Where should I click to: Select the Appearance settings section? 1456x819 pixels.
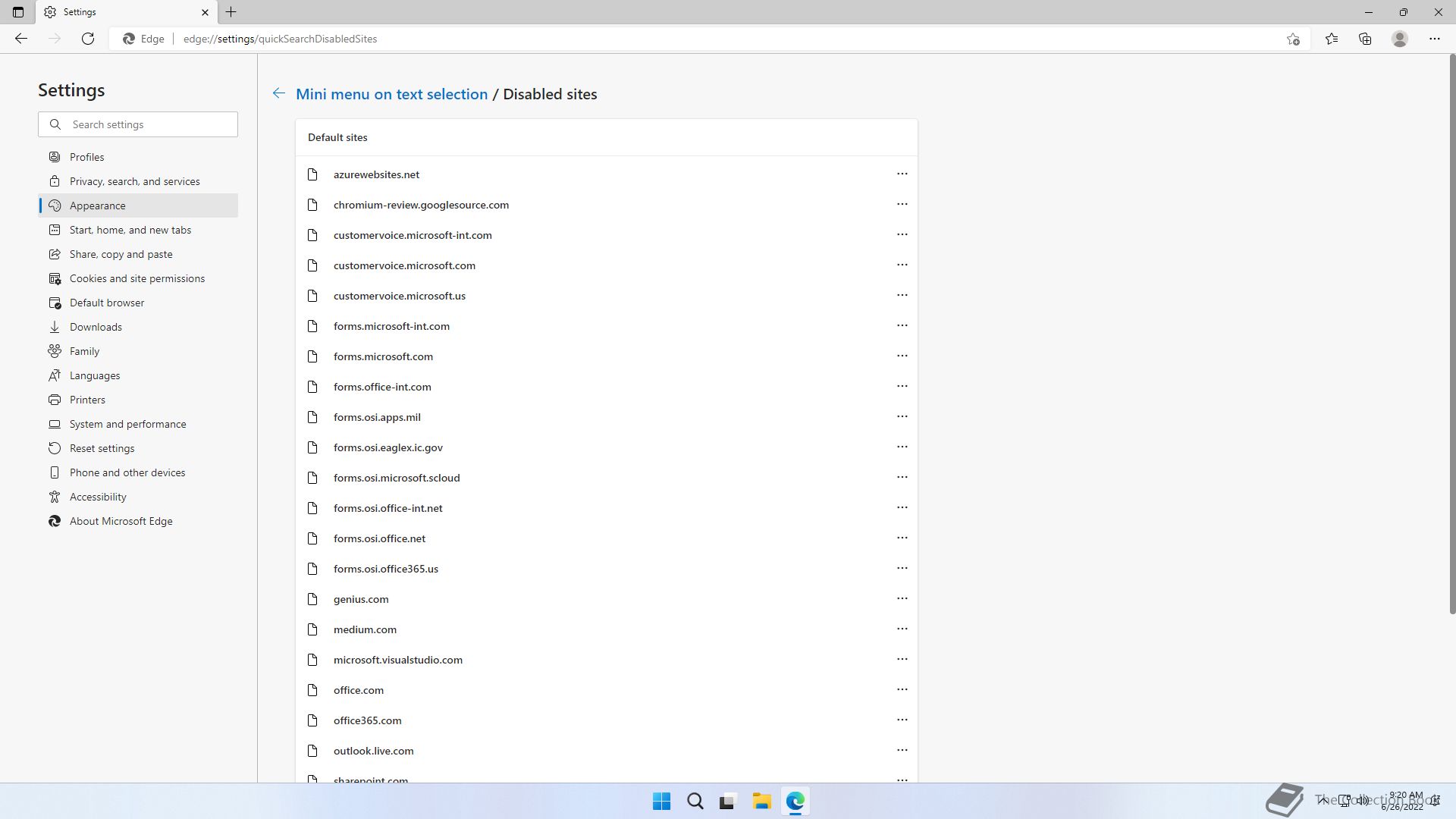(x=138, y=206)
